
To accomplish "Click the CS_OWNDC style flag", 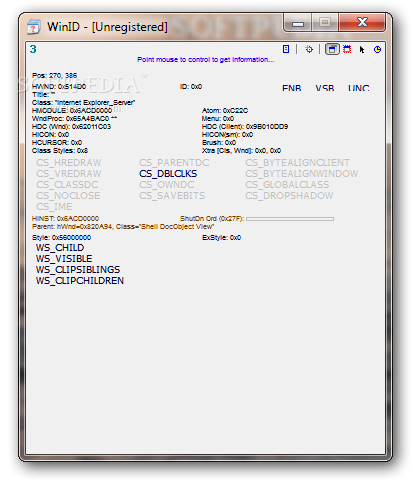I will click(167, 185).
